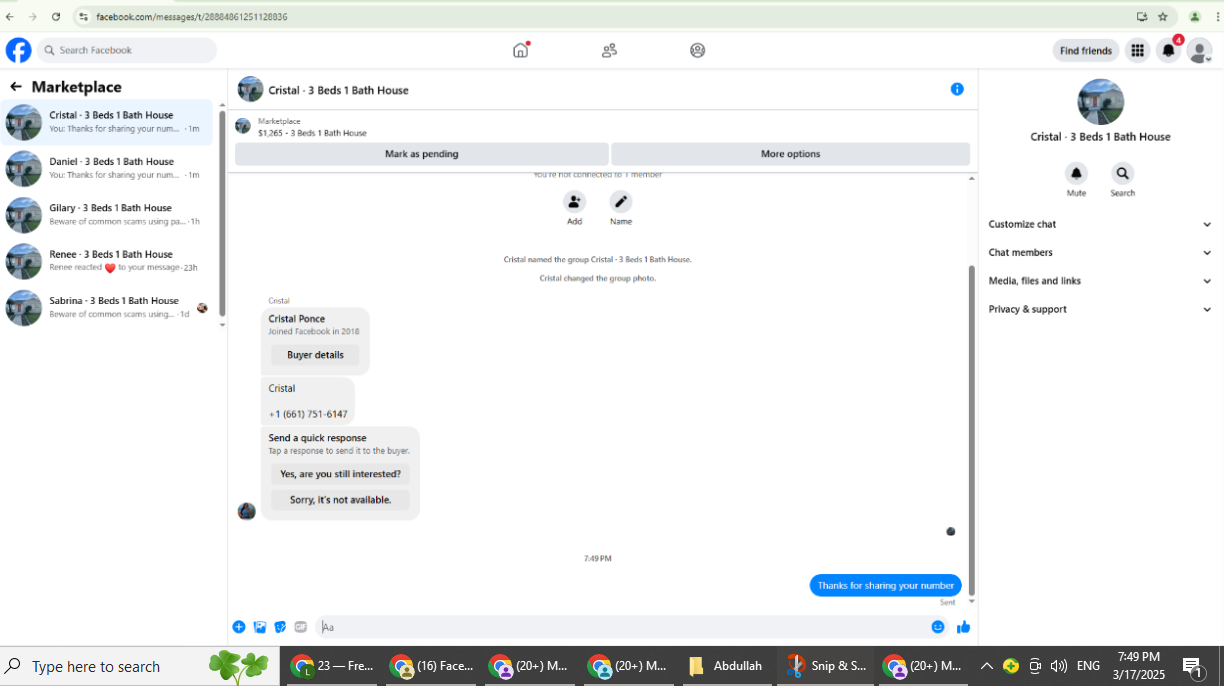The image size is (1224, 686).
Task: Click More options button
Action: tap(790, 154)
